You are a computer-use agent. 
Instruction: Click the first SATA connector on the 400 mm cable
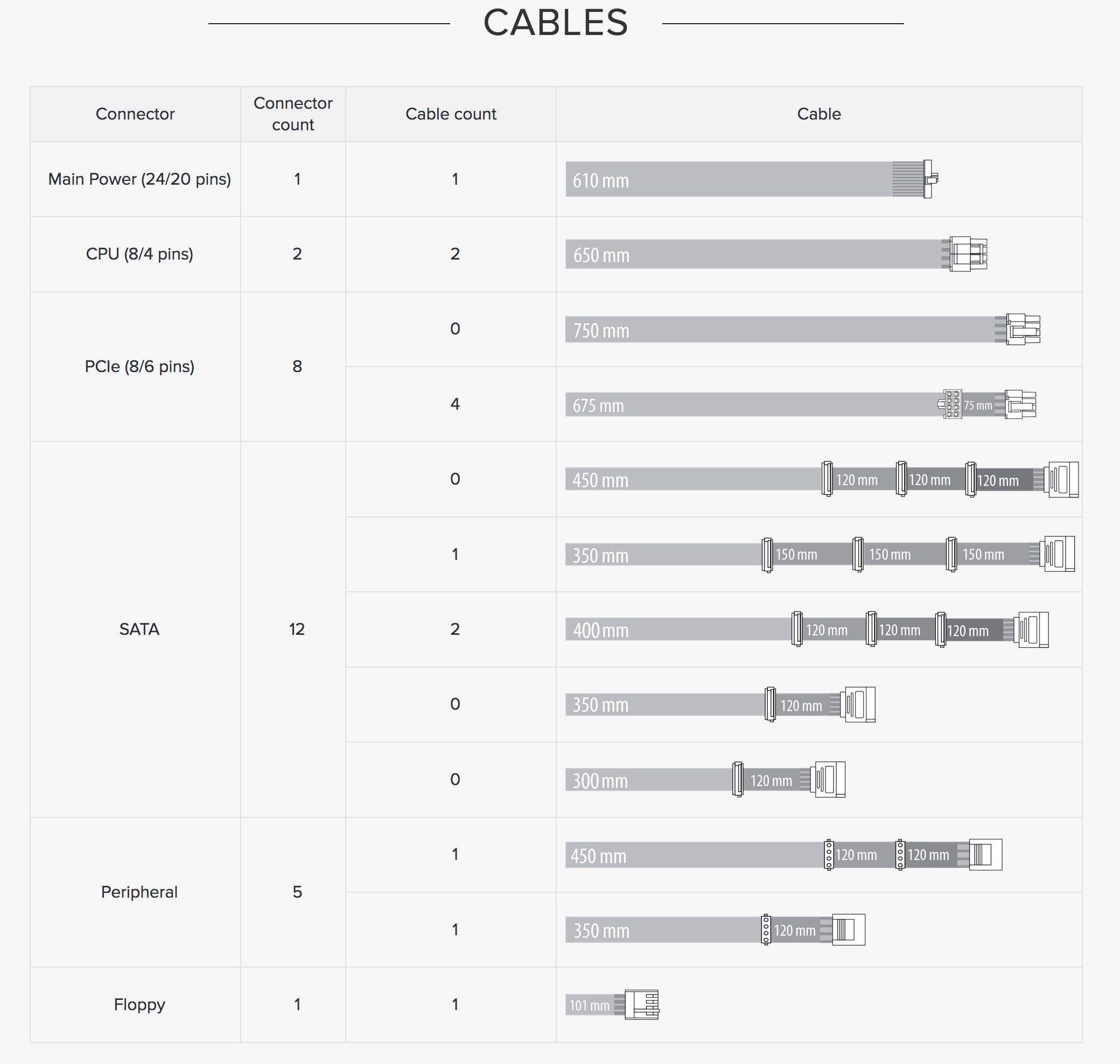(797, 629)
